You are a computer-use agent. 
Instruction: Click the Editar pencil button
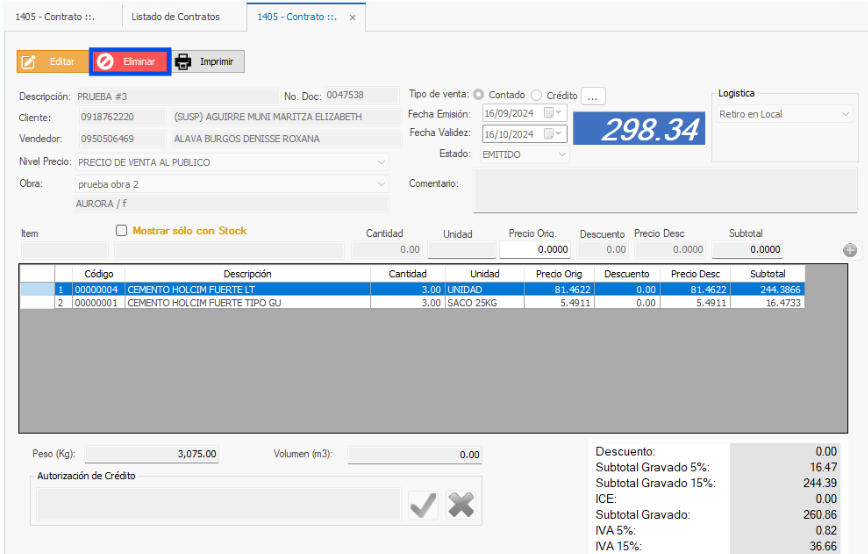point(50,62)
